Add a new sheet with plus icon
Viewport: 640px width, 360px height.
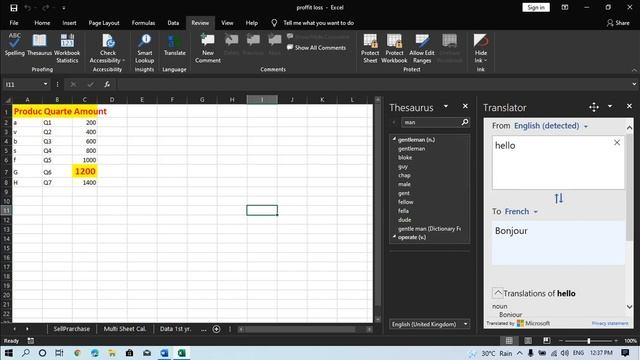click(x=216, y=329)
